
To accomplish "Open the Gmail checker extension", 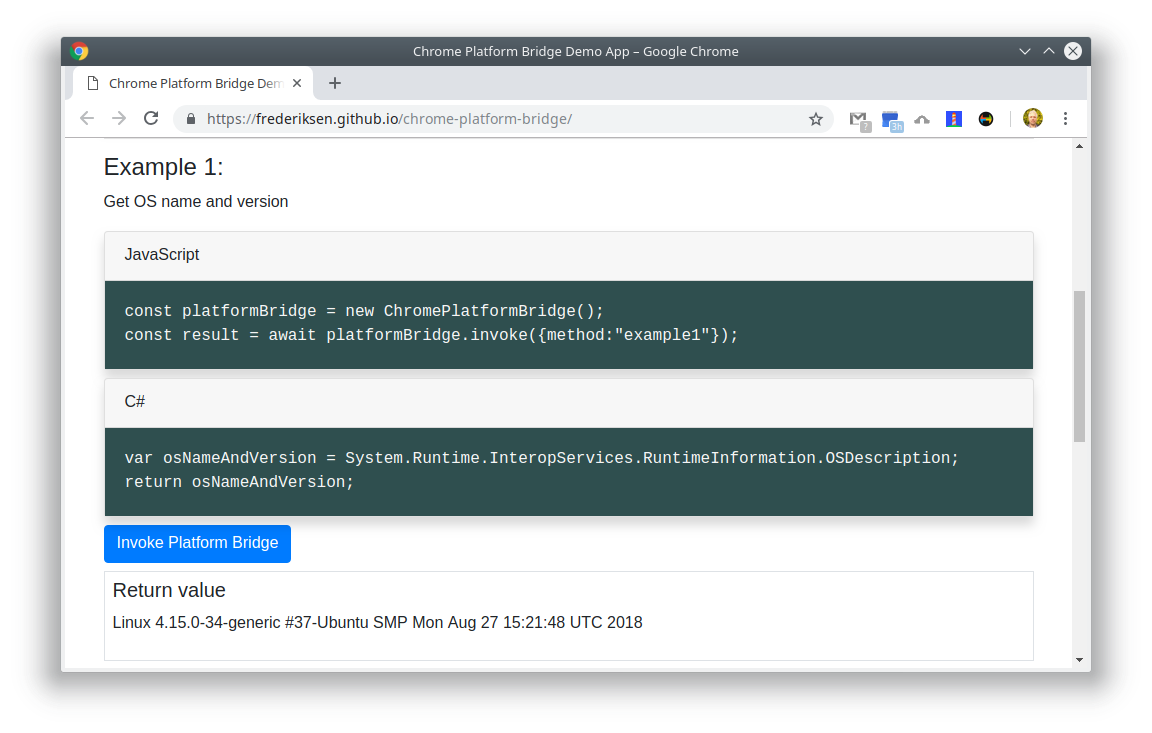I will click(x=858, y=119).
